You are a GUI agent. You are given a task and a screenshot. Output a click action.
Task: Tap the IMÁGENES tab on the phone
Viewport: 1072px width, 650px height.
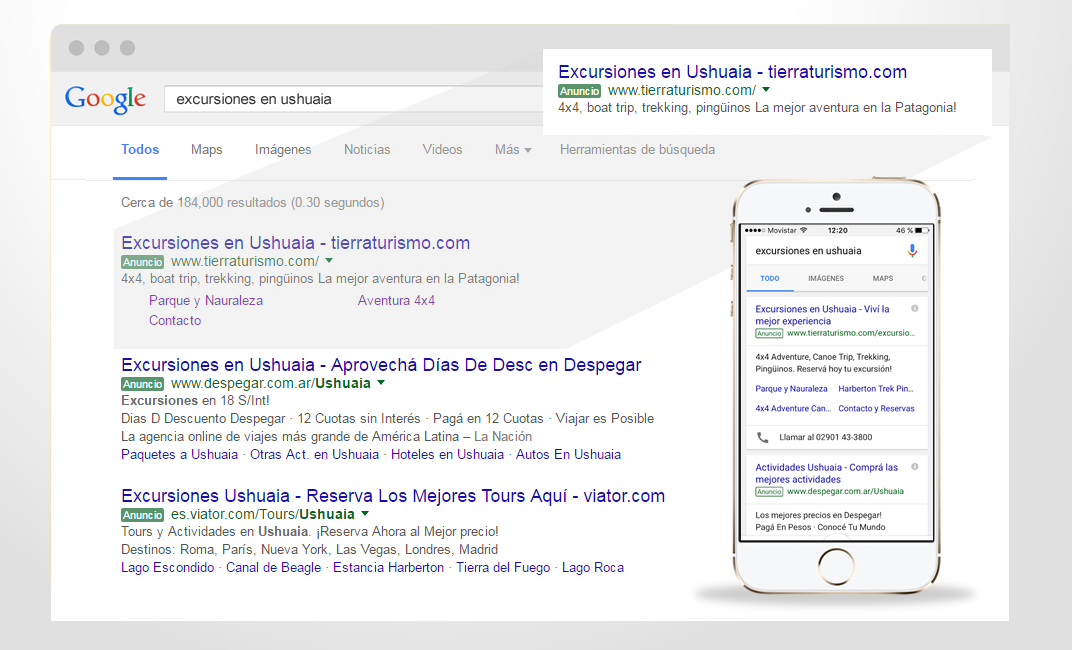point(826,279)
